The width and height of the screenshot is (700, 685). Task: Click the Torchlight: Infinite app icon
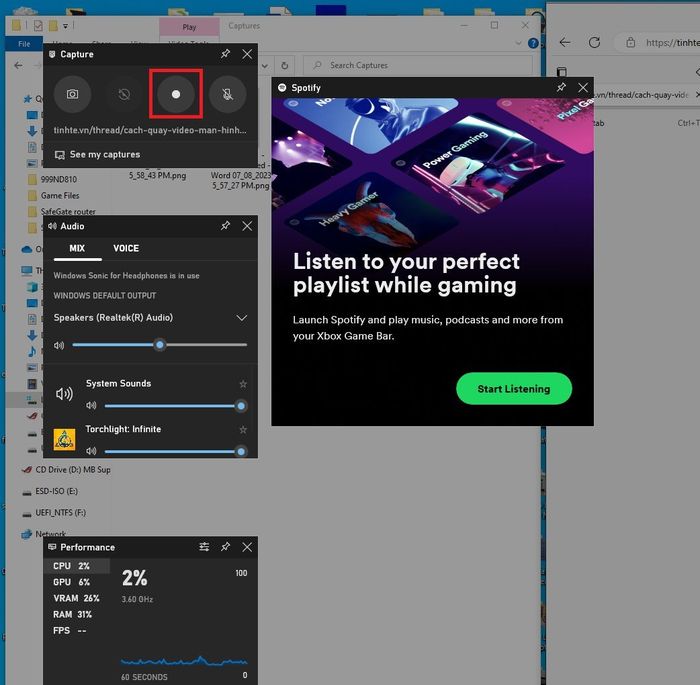pyautogui.click(x=64, y=439)
